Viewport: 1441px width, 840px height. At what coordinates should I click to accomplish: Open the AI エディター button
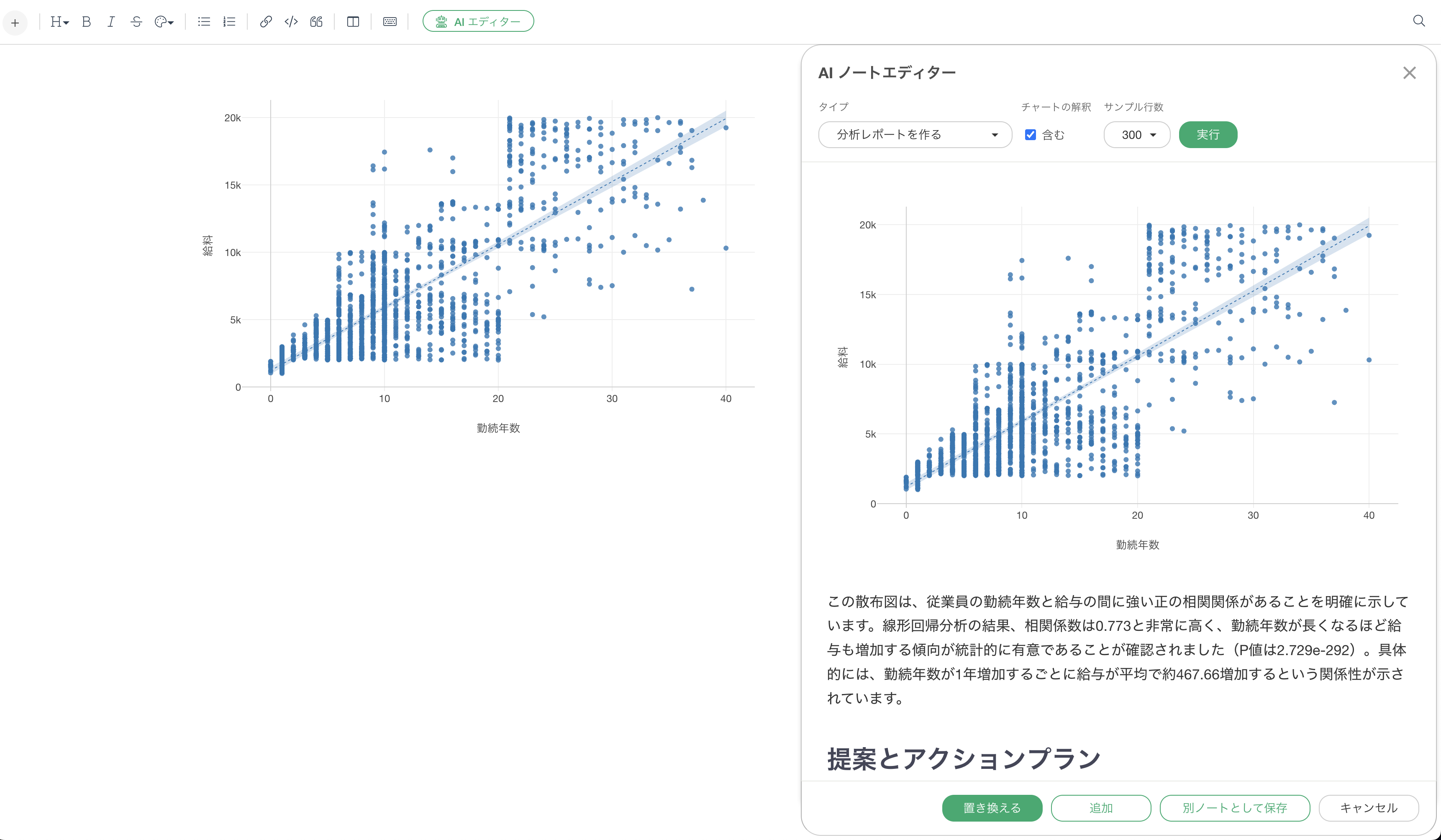pos(478,22)
